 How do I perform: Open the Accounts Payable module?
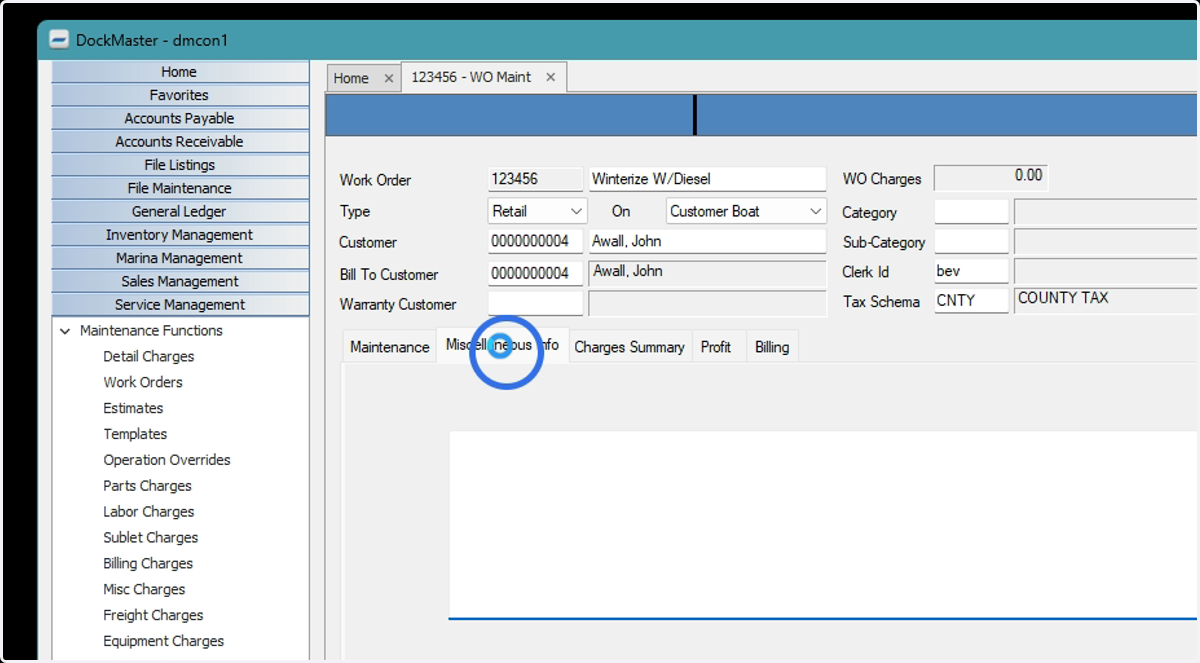click(180, 118)
